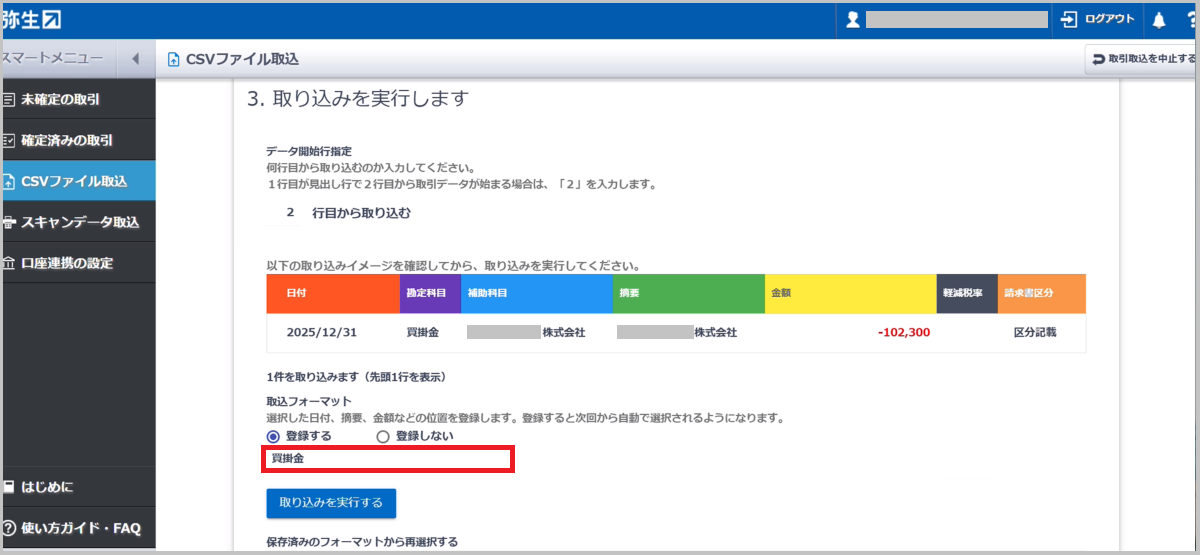This screenshot has width=1200, height=555.
Task: Click 取引取込を中止する button
Action: (x=1143, y=59)
